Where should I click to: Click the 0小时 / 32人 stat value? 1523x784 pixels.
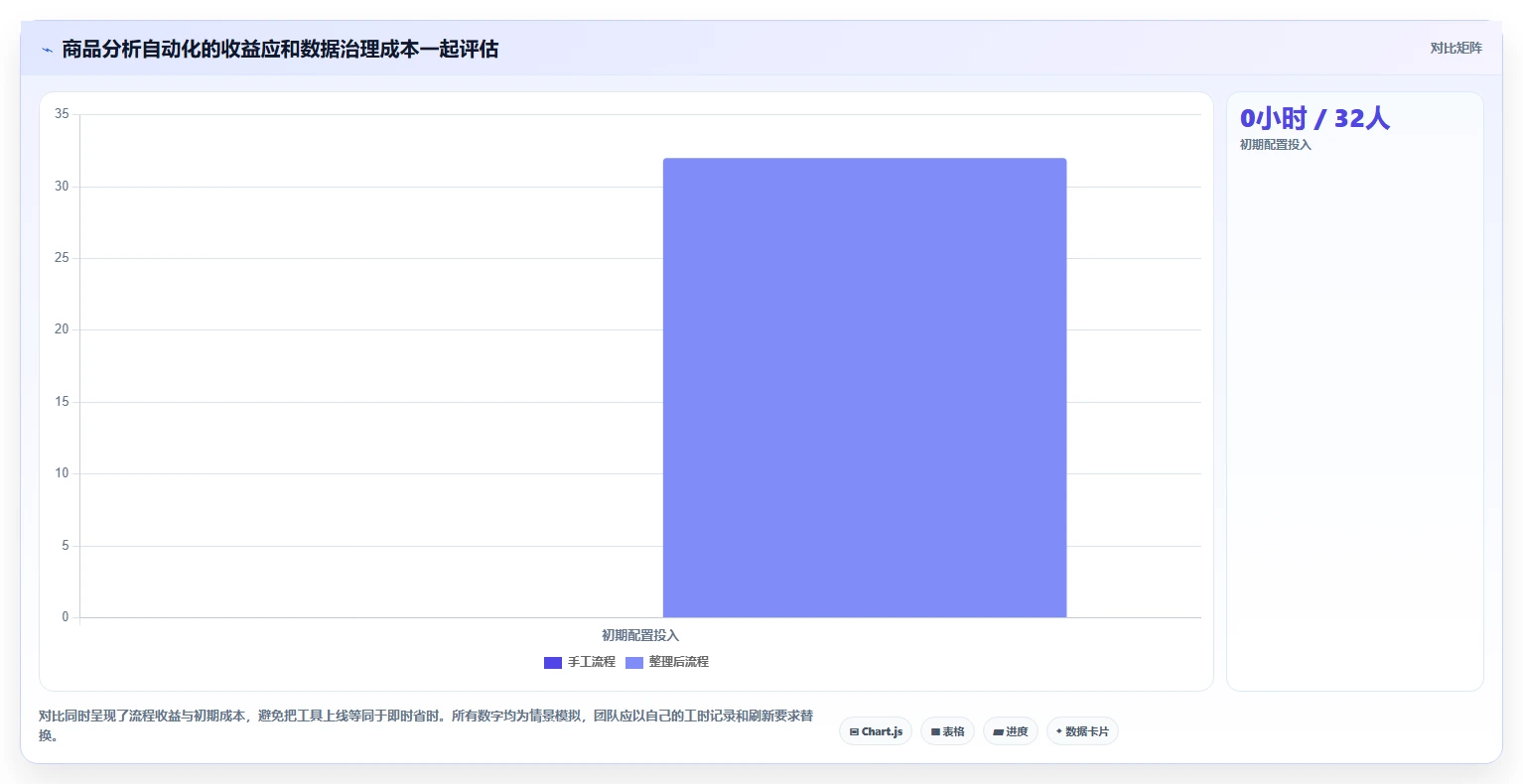(x=1315, y=119)
